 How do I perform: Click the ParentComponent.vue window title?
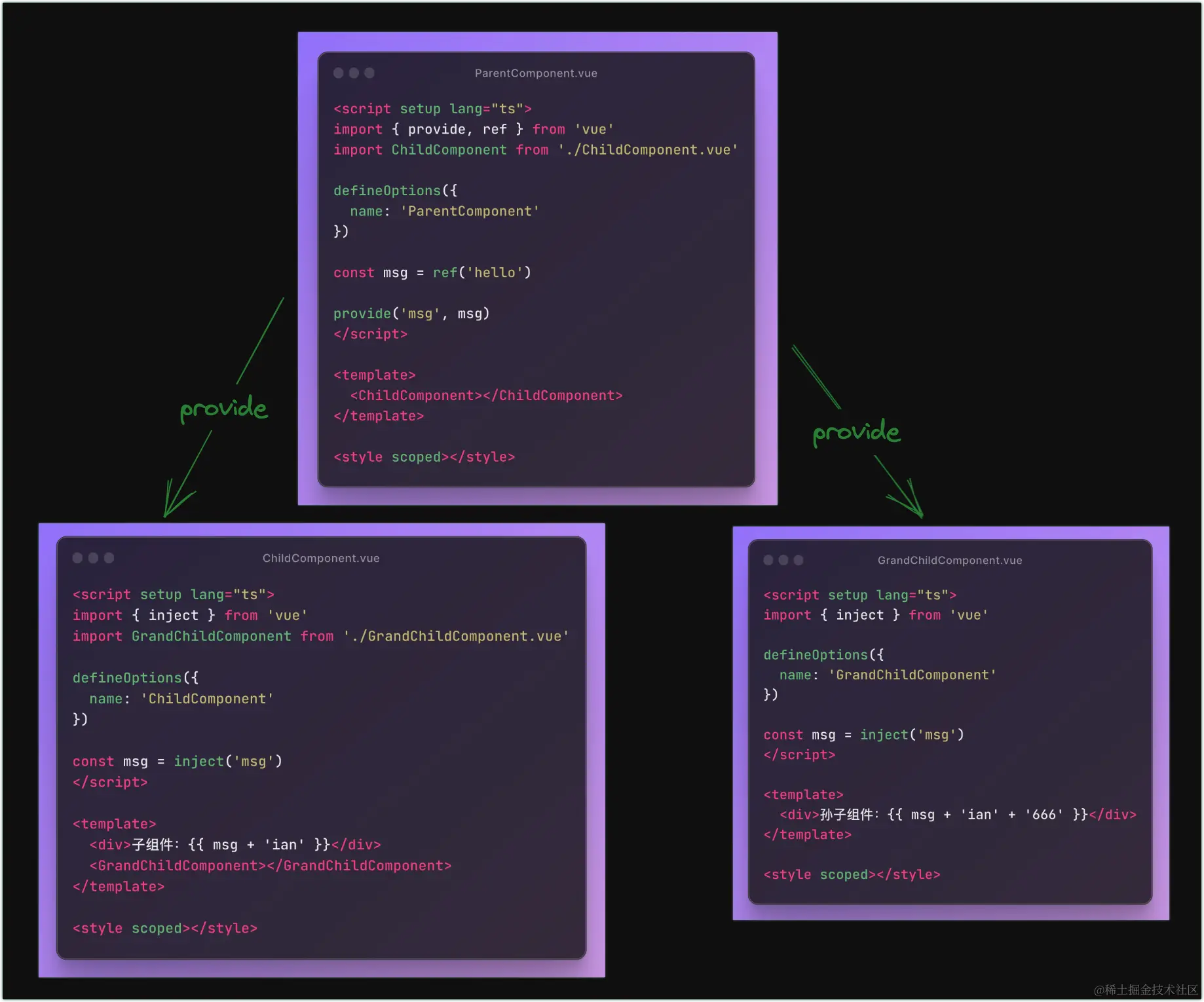536,73
